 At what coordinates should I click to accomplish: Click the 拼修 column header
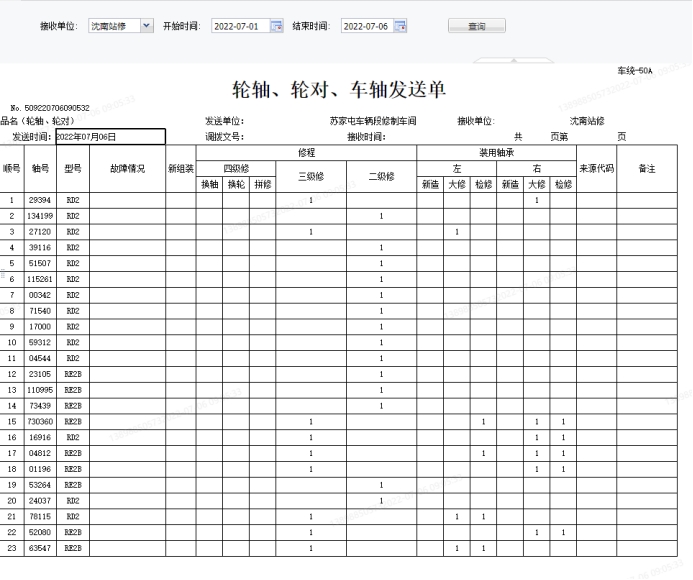(263, 184)
